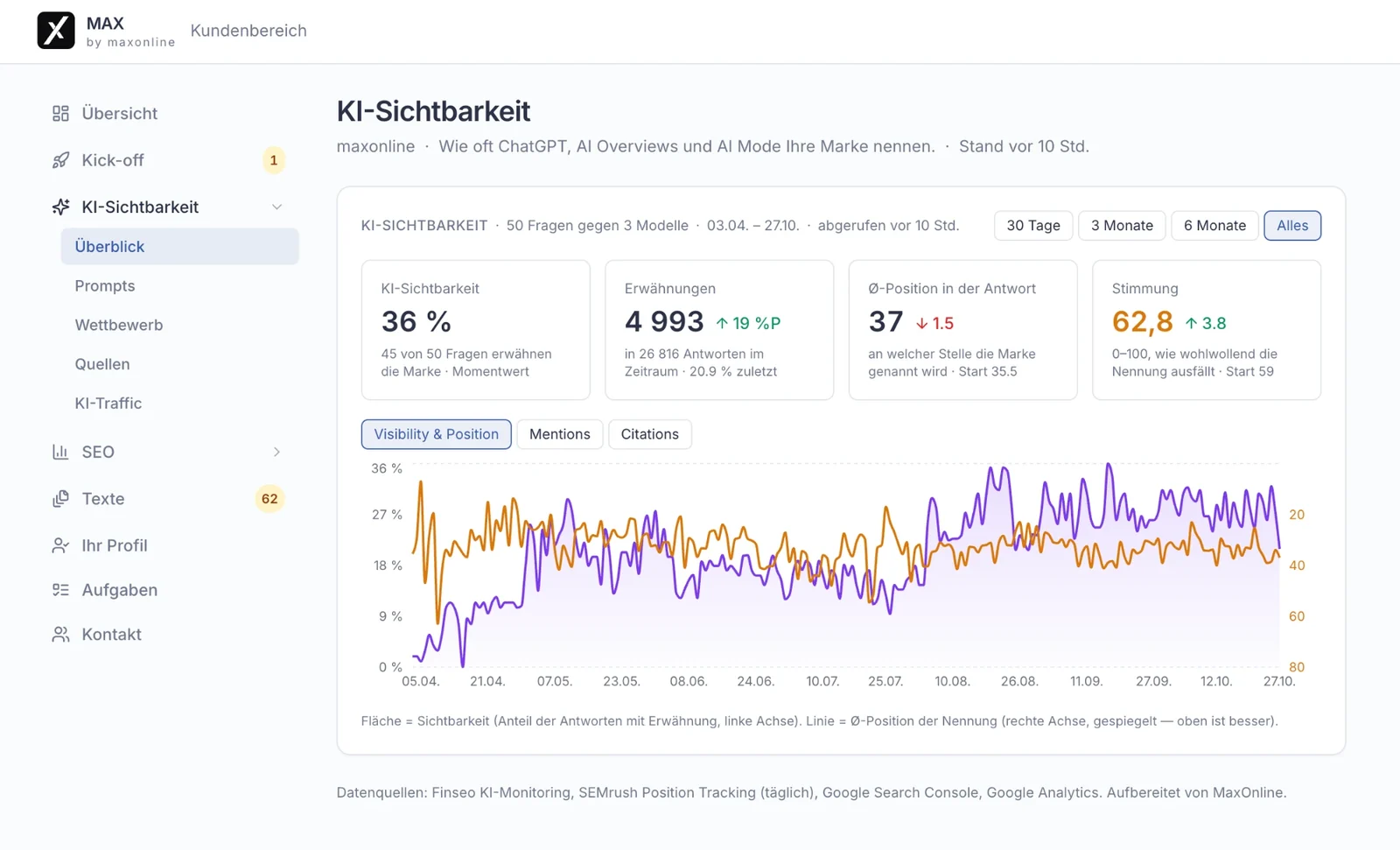This screenshot has width=1400, height=850.
Task: Click the Kontakt people icon
Action: pos(60,635)
